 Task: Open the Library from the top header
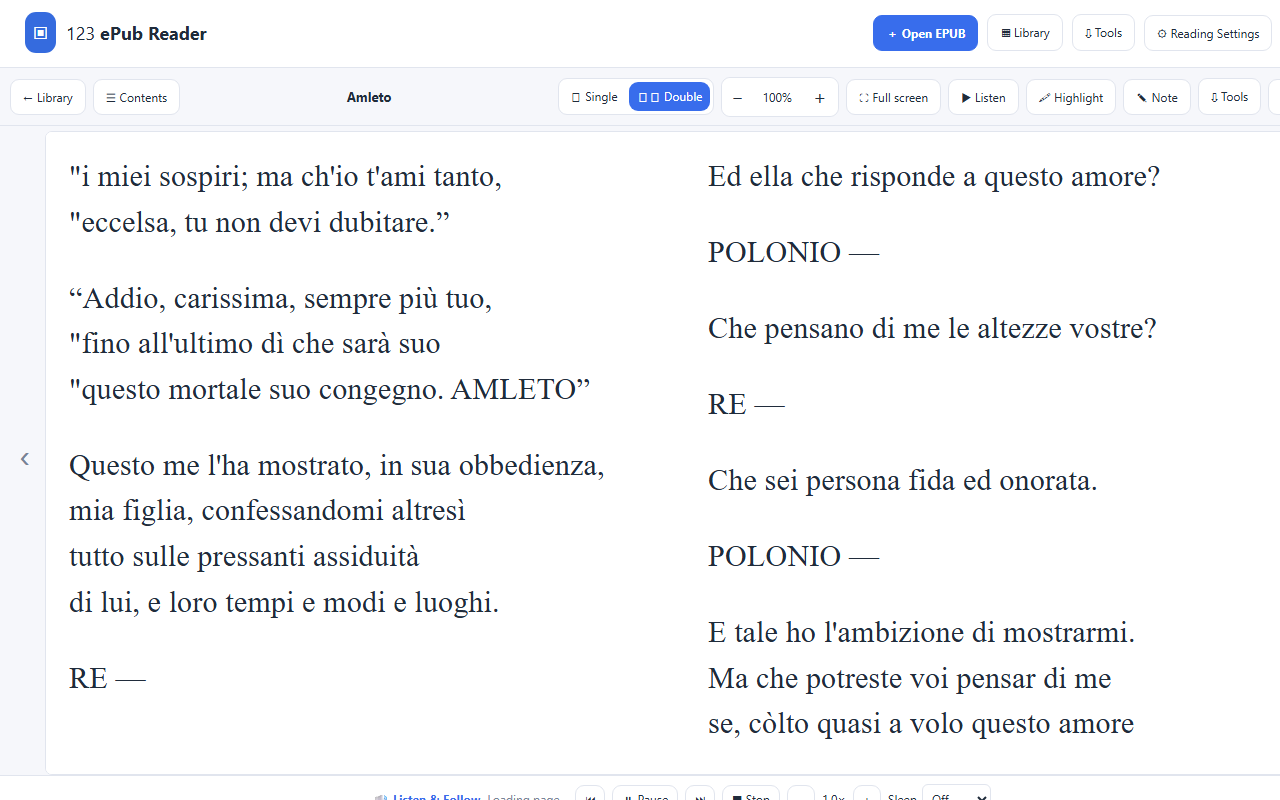coord(1025,33)
